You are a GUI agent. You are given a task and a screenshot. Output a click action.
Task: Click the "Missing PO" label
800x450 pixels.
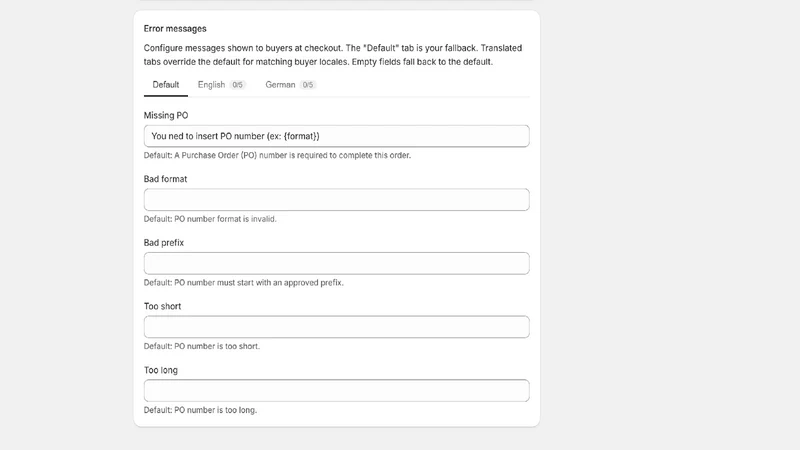click(x=166, y=115)
